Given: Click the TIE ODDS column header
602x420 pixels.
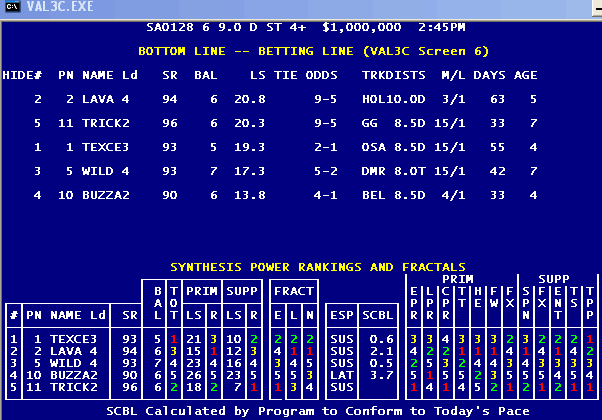Looking at the screenshot, I should coord(306,75).
